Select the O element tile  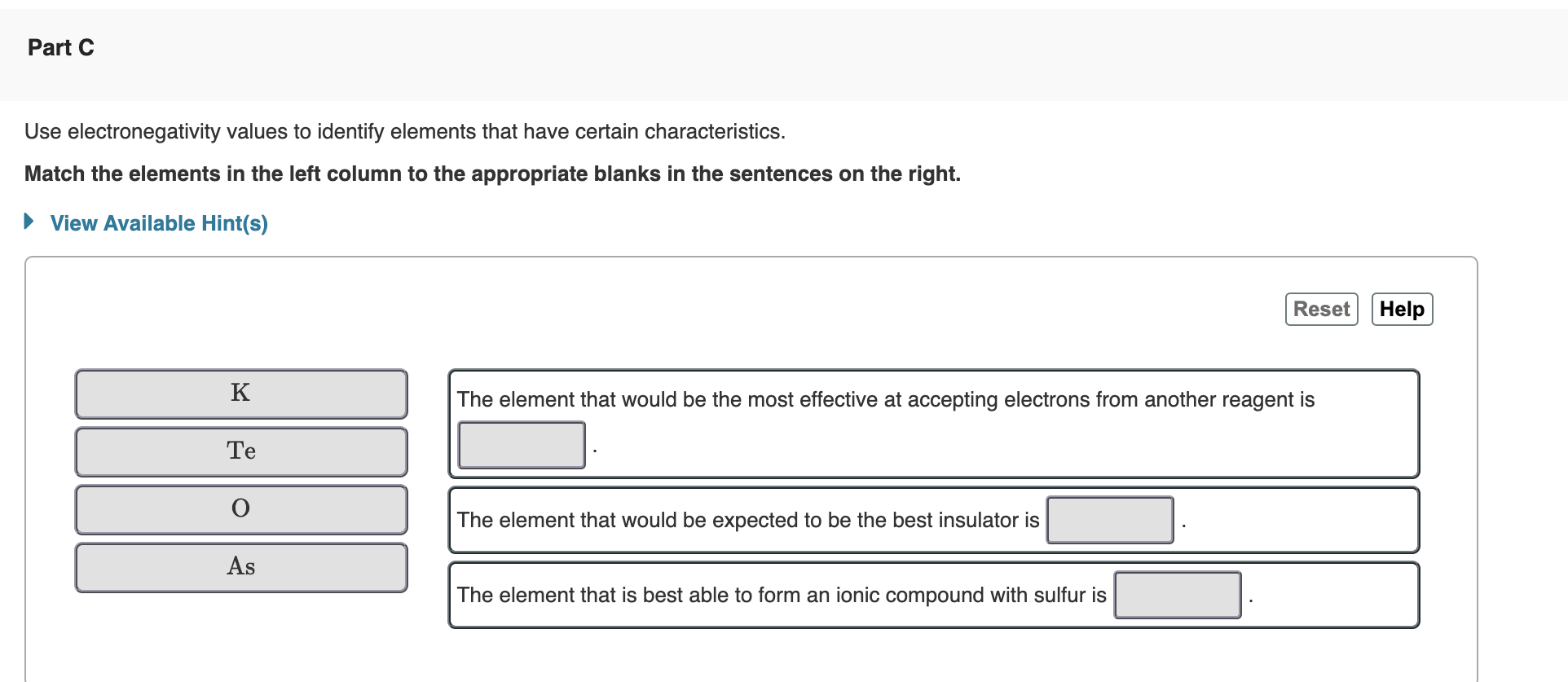tap(240, 509)
